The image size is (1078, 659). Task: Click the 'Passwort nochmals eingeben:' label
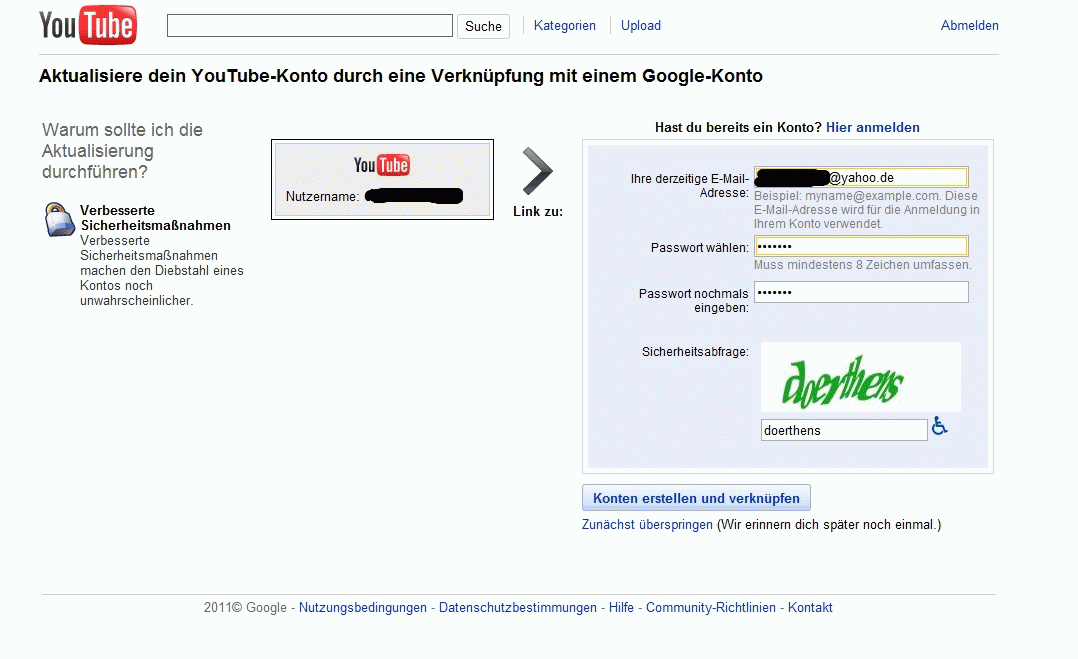click(x=694, y=300)
